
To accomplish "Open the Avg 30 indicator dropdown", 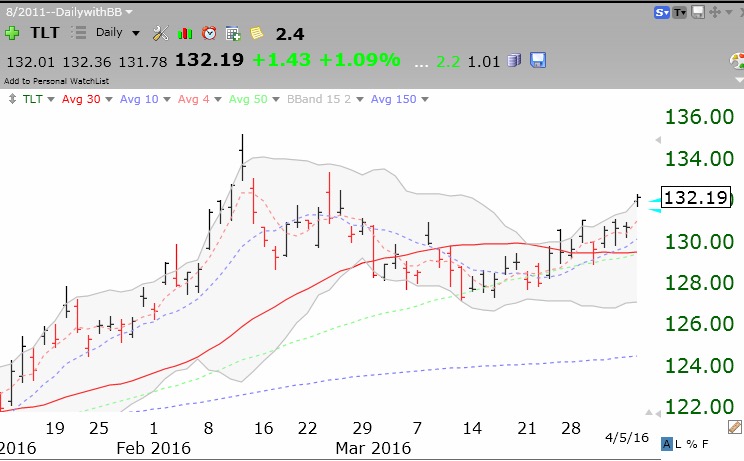I will coord(109,100).
